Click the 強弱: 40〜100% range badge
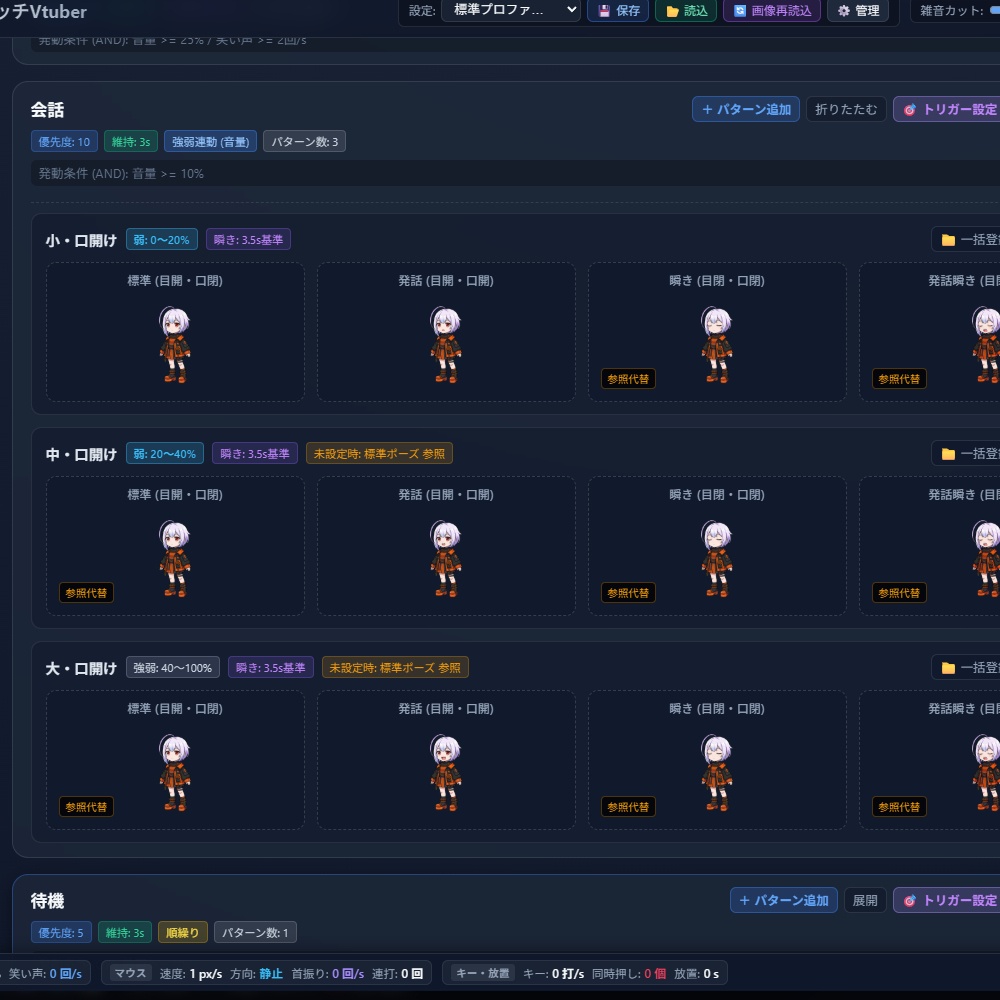Viewport: 1000px width, 1000px height. tap(173, 668)
